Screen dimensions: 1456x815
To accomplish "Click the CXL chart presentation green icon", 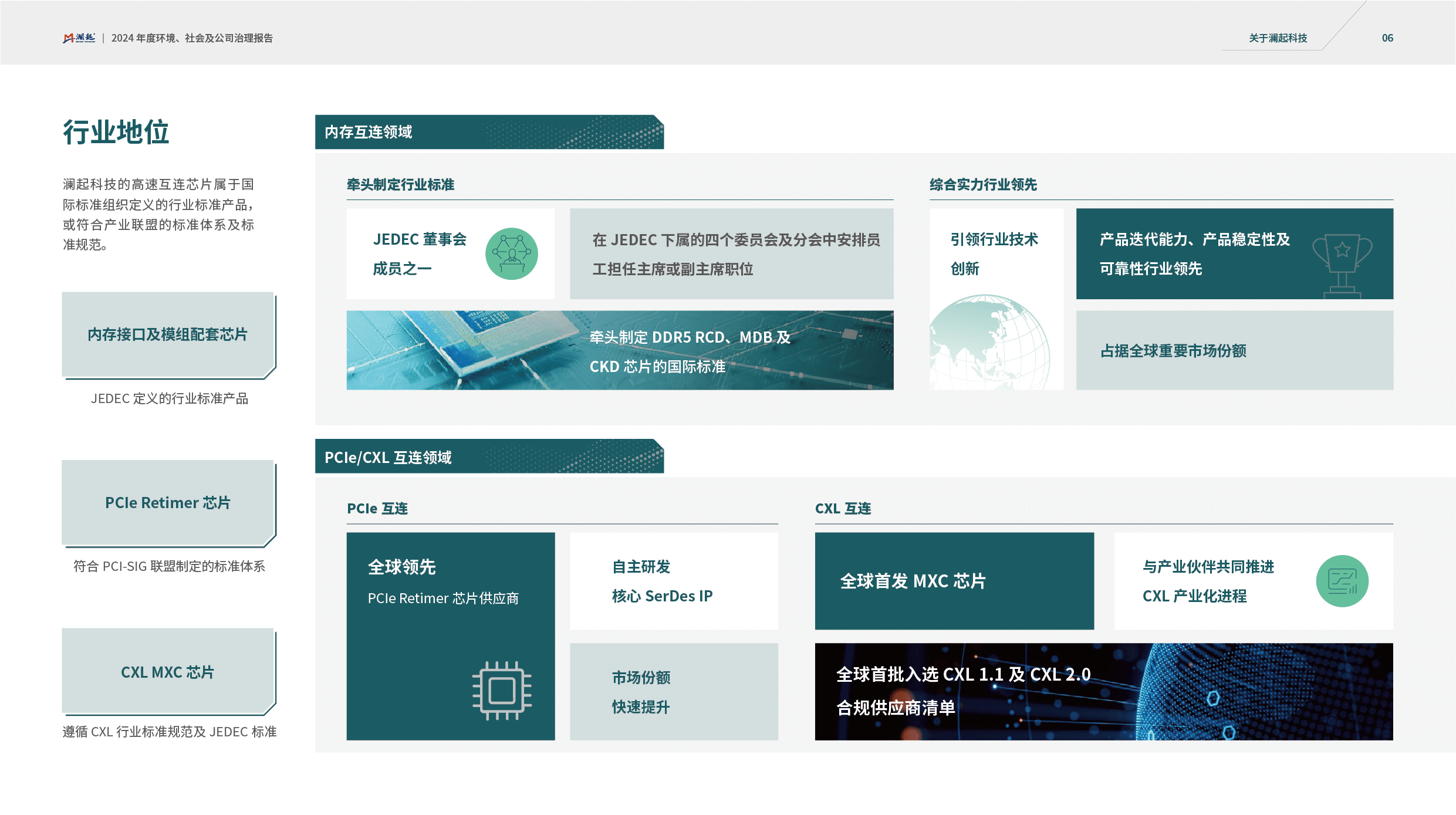I will (x=1342, y=581).
